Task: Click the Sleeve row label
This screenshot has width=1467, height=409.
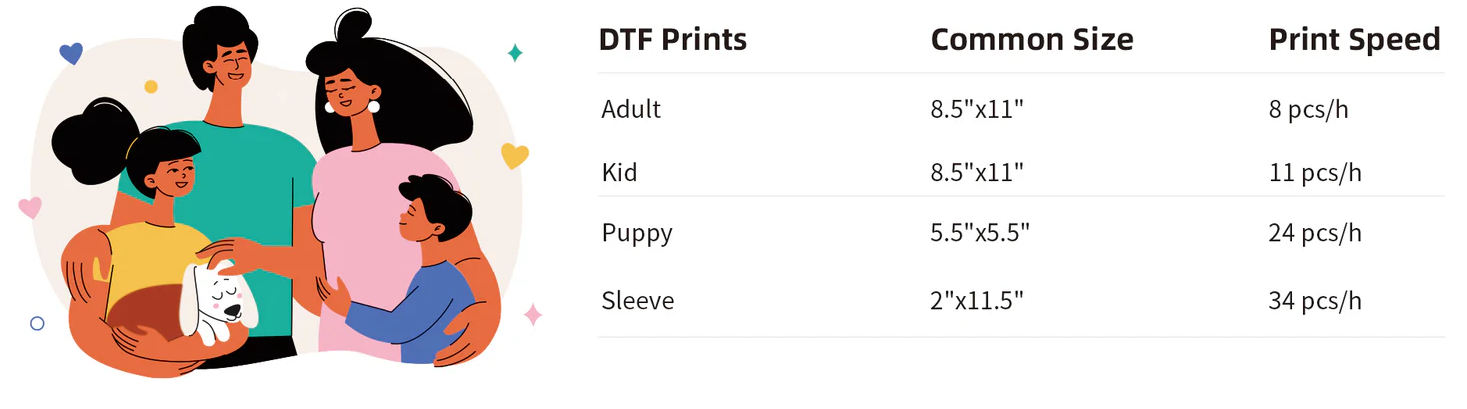Action: pos(638,300)
